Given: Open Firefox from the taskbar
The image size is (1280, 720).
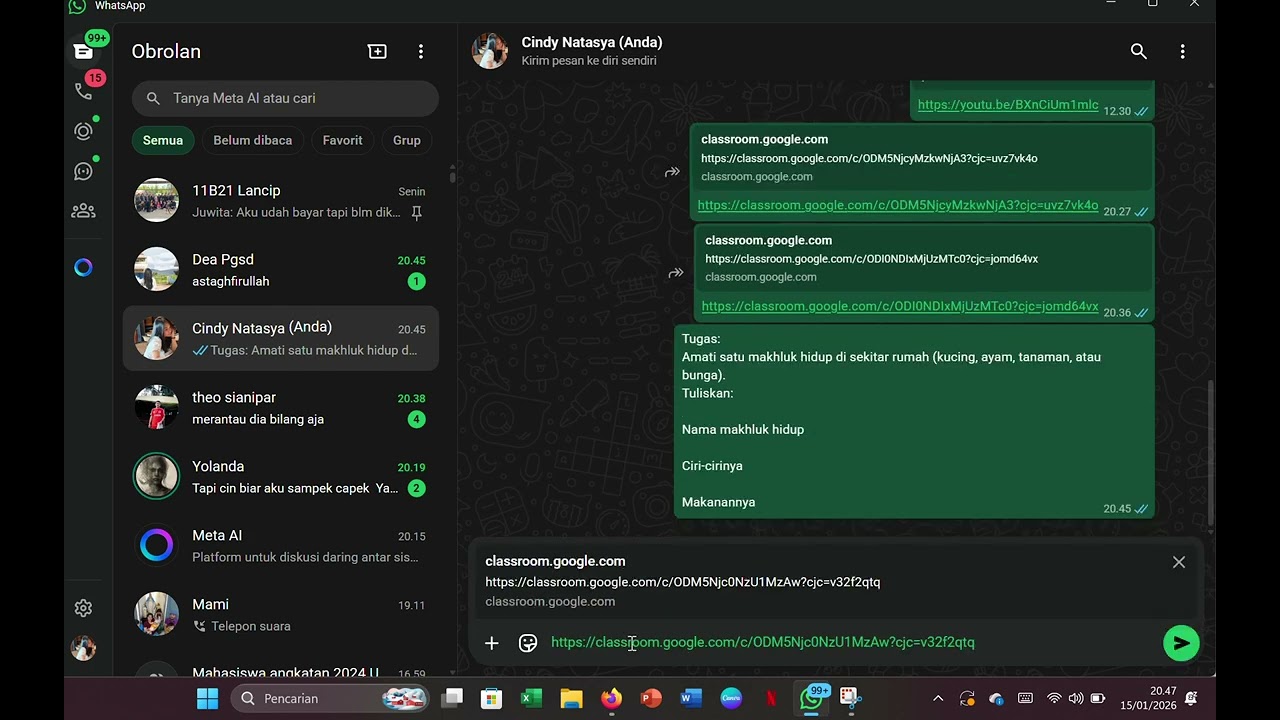Looking at the screenshot, I should (x=611, y=698).
